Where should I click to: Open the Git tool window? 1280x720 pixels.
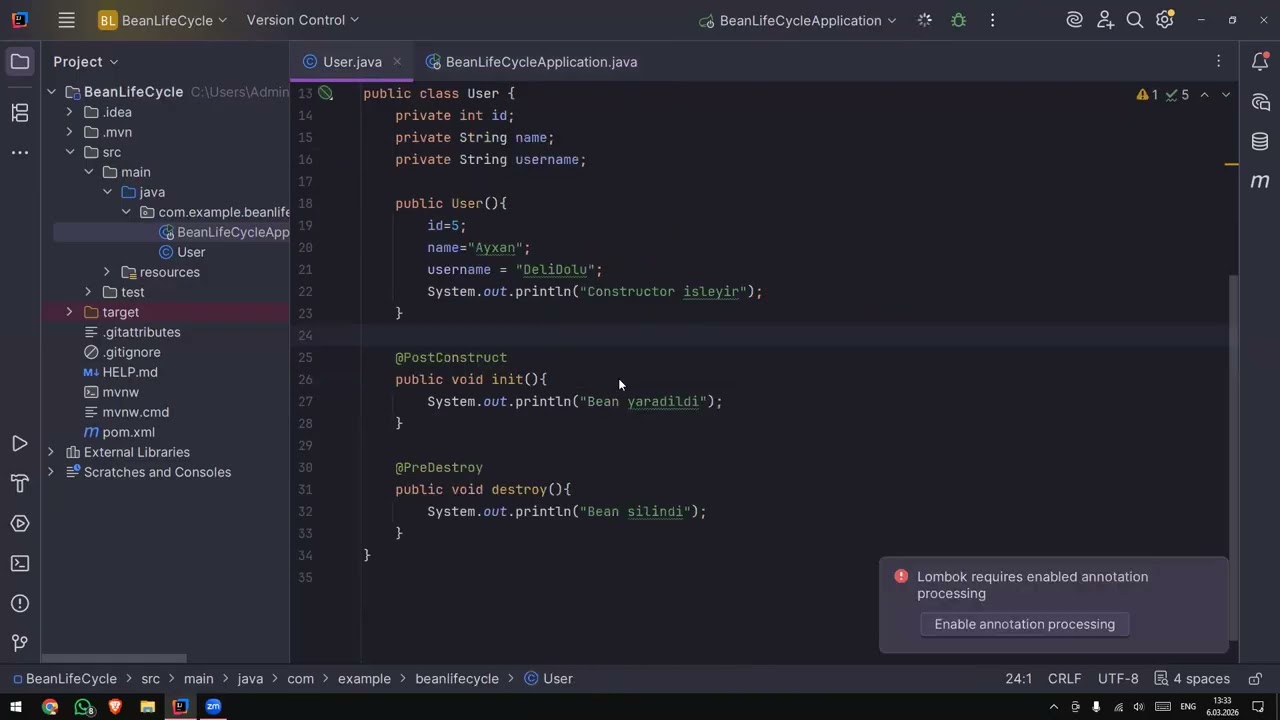tap(20, 643)
